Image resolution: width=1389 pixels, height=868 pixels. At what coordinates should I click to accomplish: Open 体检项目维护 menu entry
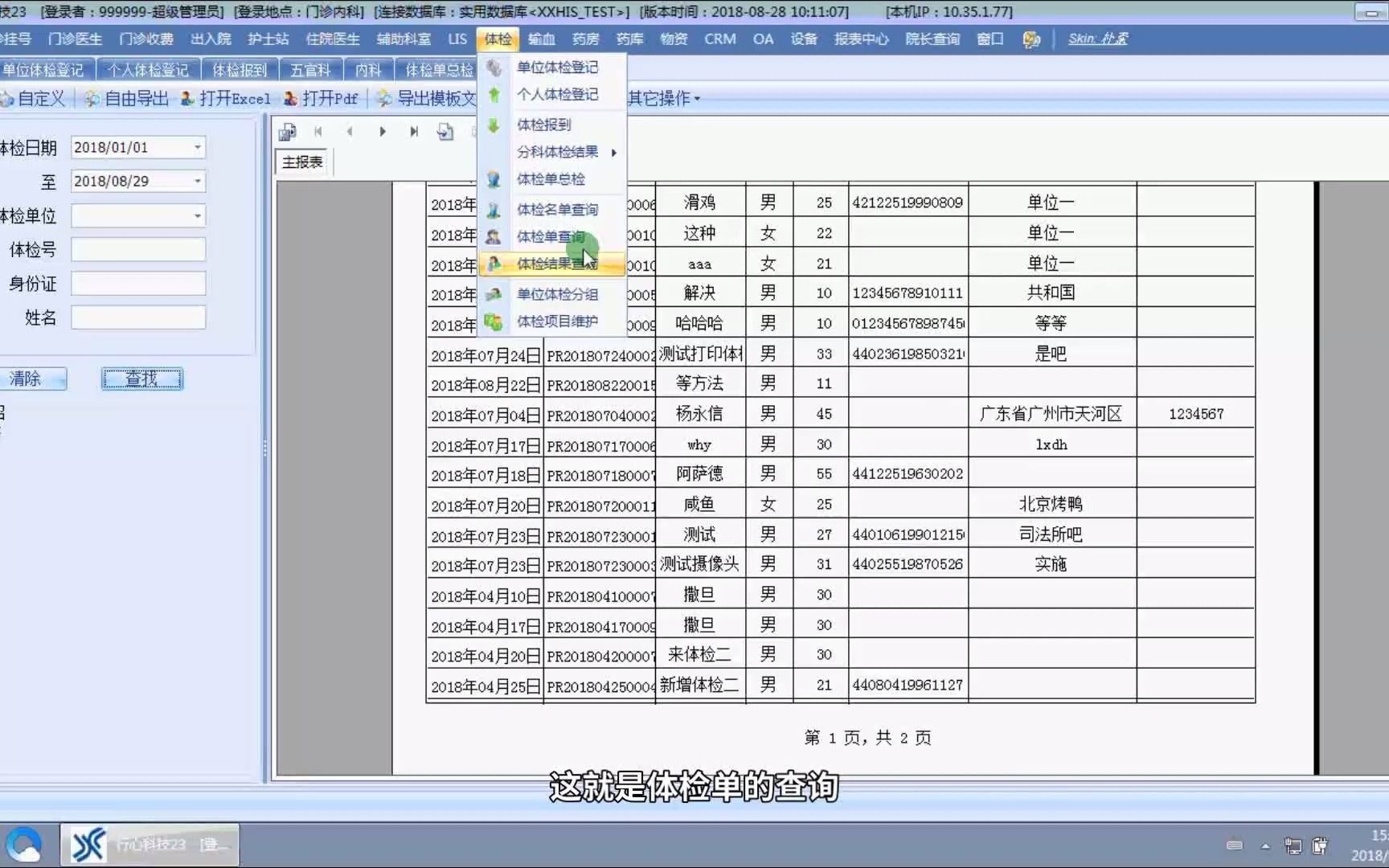coord(557,321)
